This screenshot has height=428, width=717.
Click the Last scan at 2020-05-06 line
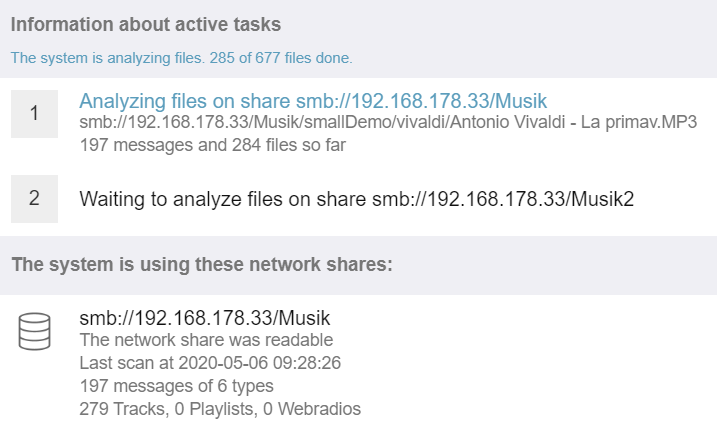[x=210, y=363]
